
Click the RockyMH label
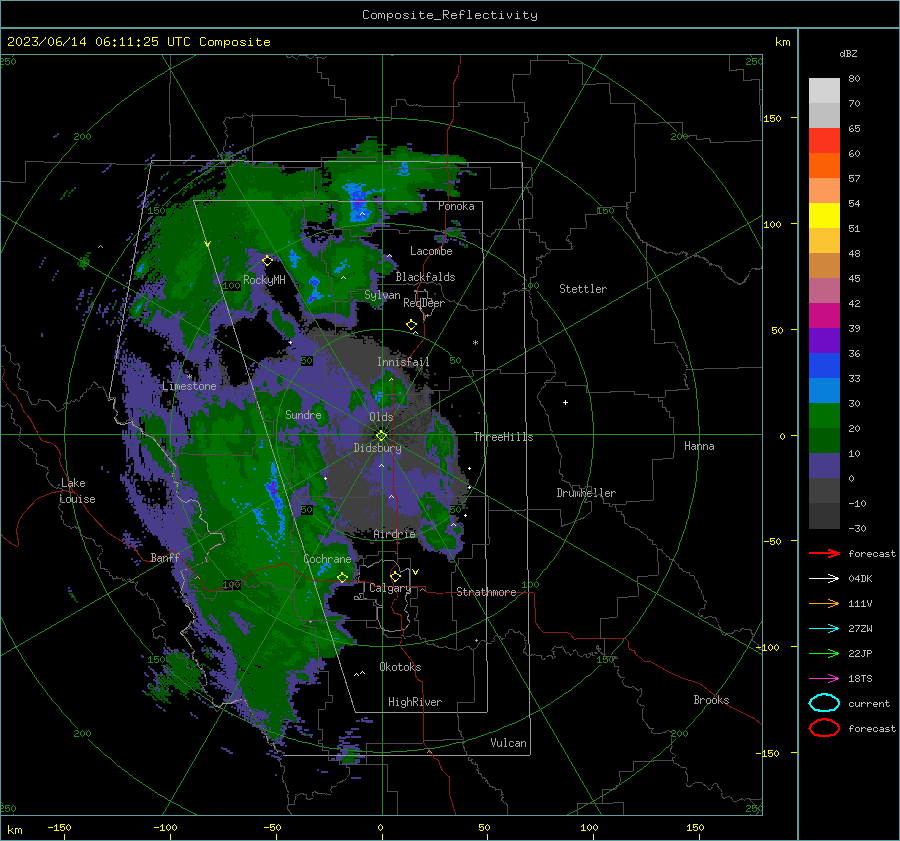tap(264, 280)
